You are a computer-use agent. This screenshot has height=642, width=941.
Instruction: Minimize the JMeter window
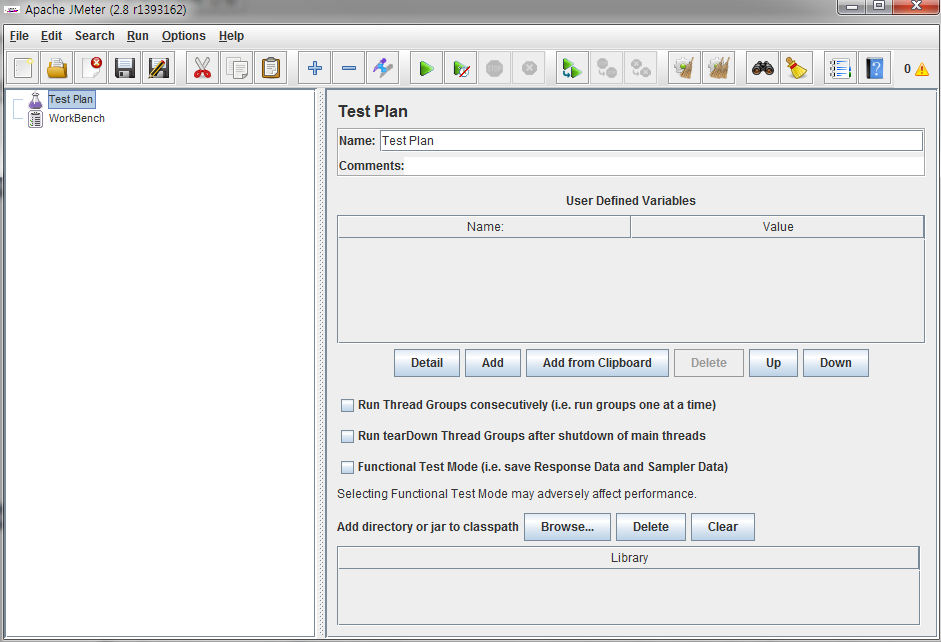851,6
